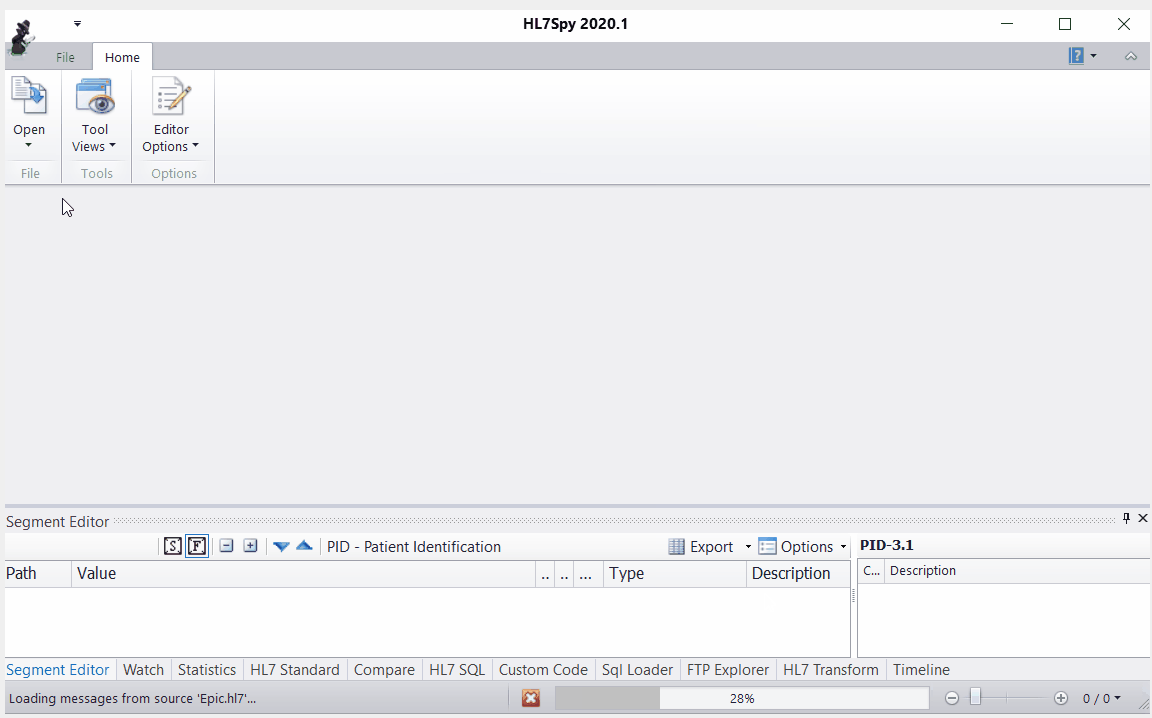This screenshot has width=1152, height=718.
Task: Open the HL7 SQL tab
Action: pyautogui.click(x=457, y=669)
